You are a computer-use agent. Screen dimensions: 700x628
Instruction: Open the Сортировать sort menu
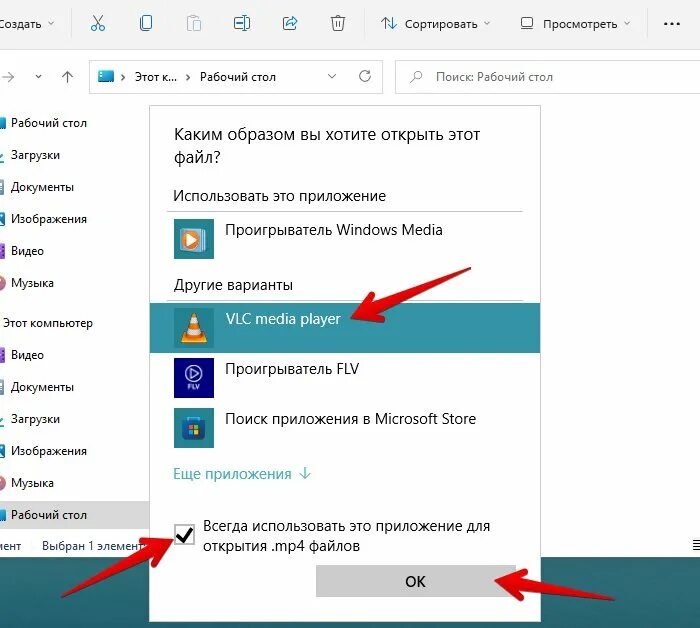(435, 24)
